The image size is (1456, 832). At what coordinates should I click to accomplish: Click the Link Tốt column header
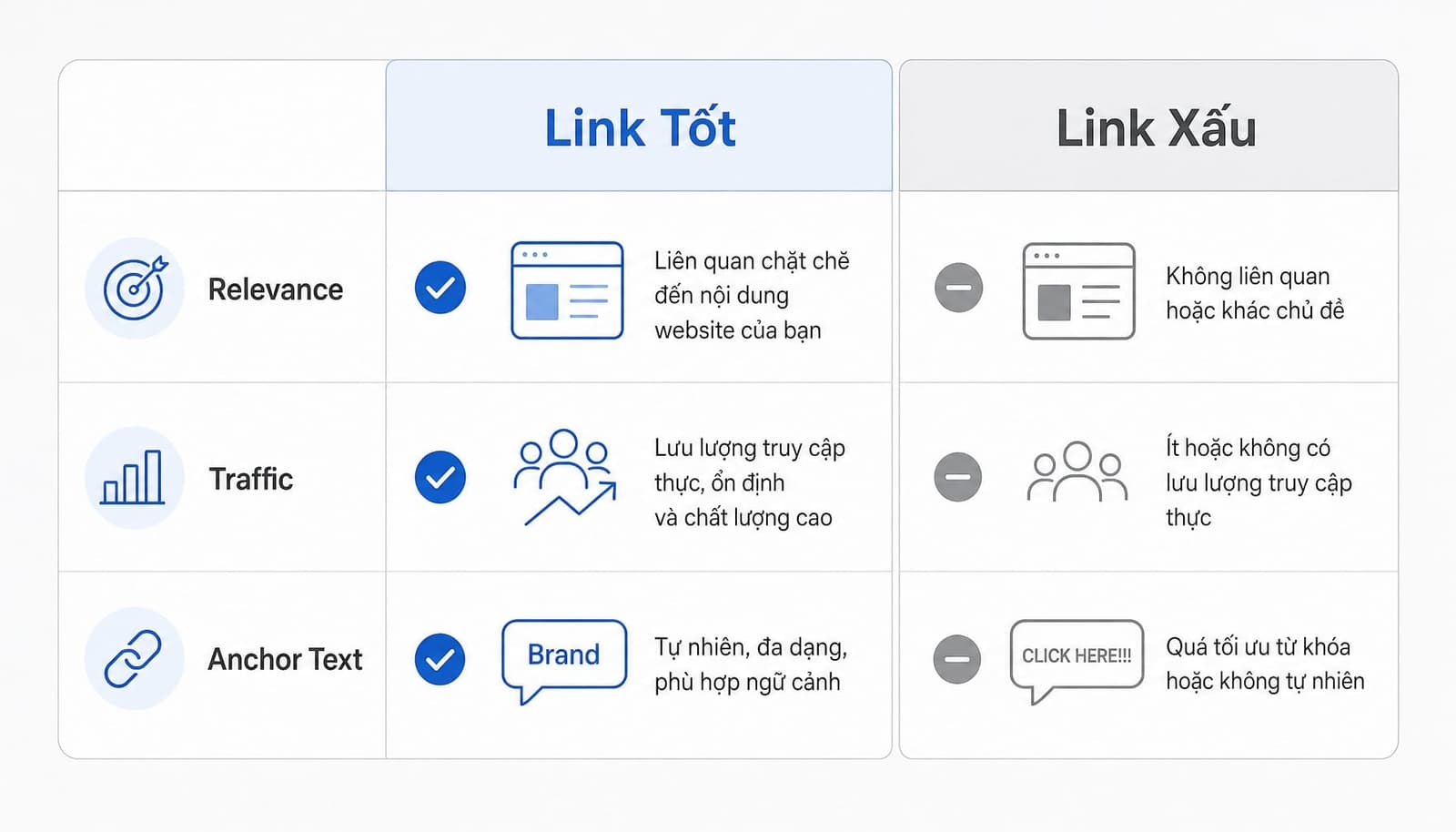pyautogui.click(x=639, y=127)
